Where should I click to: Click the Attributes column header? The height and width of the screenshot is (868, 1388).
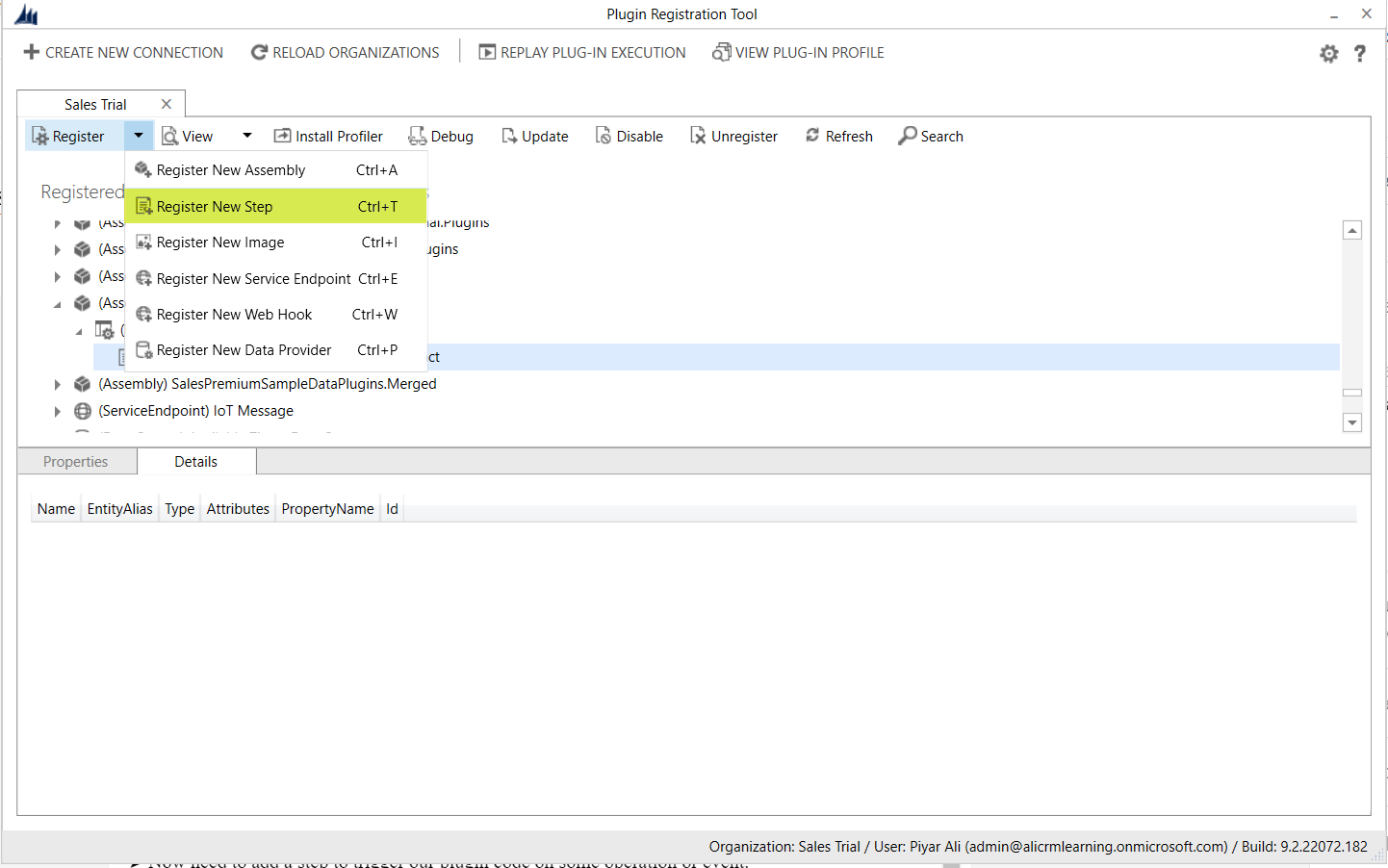[x=238, y=509]
